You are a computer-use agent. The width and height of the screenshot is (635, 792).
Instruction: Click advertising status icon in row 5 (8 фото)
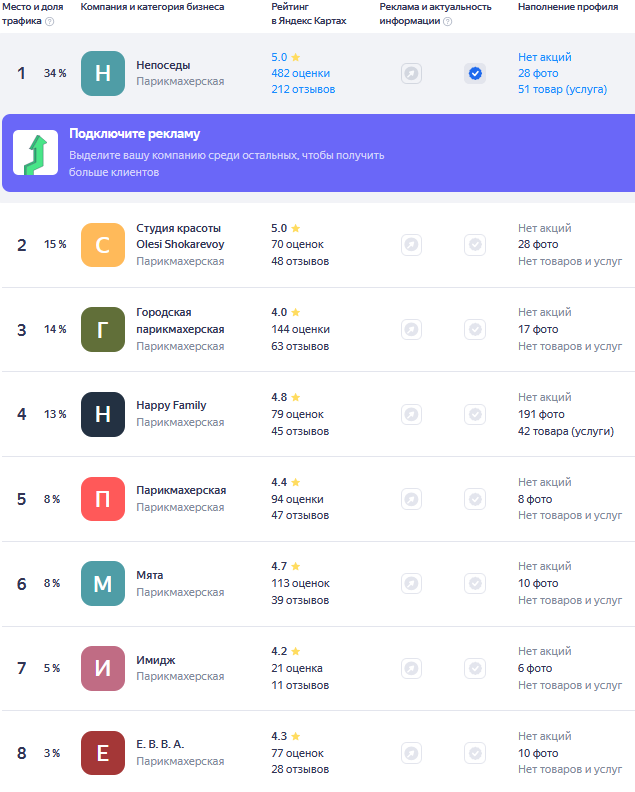[412, 499]
